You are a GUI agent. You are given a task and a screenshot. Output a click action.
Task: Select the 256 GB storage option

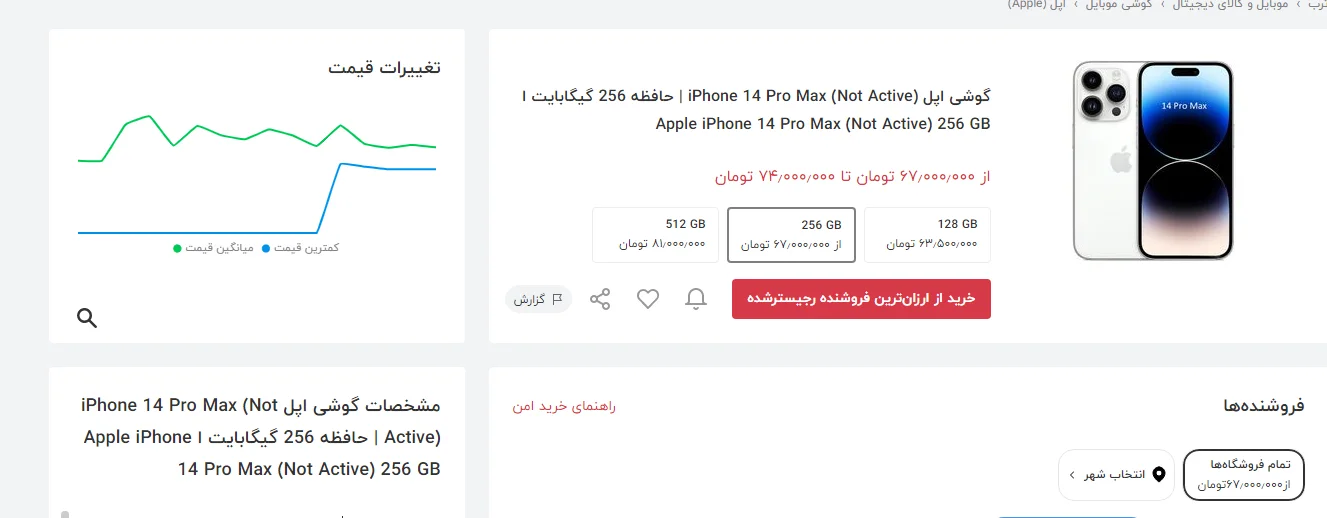[791, 235]
